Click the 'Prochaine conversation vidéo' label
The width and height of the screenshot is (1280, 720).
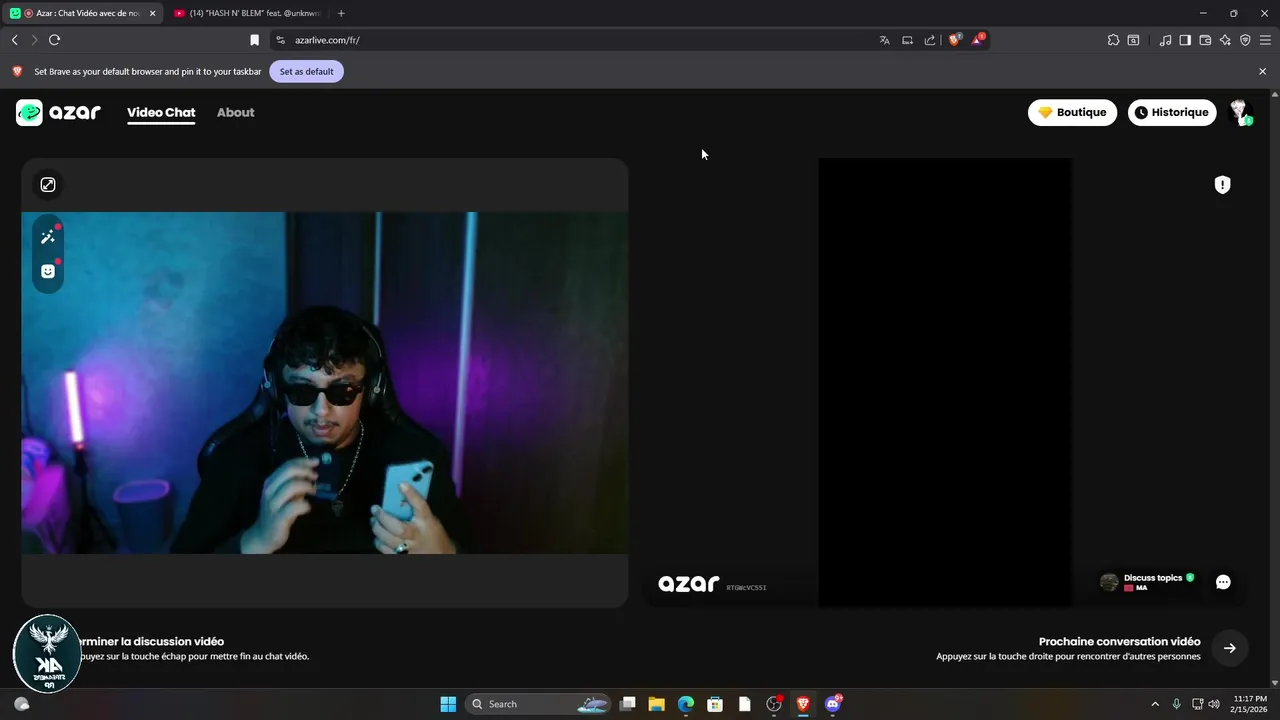[1119, 642]
